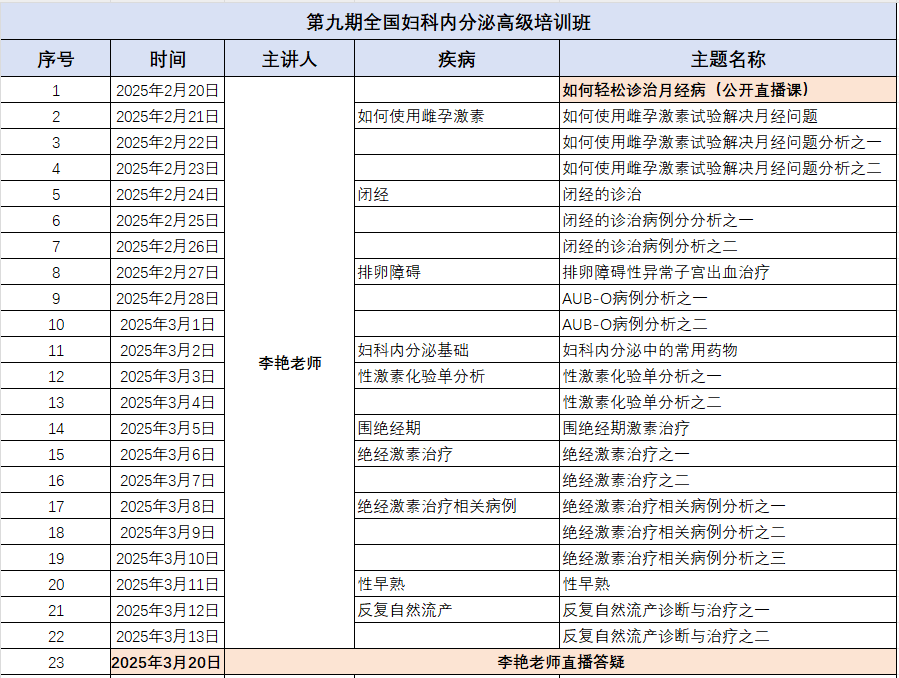Select the cell 如何使用雌孕激素试验解决月经问题
Screen dimensions: 899x678
pos(728,116)
